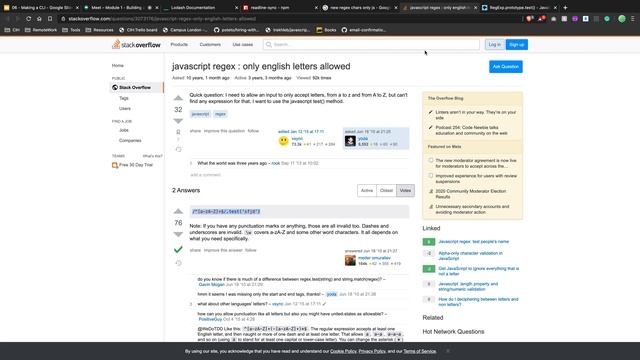640x360 pixels.
Task: Open Terms of Service link in banner
Action: [420, 351]
